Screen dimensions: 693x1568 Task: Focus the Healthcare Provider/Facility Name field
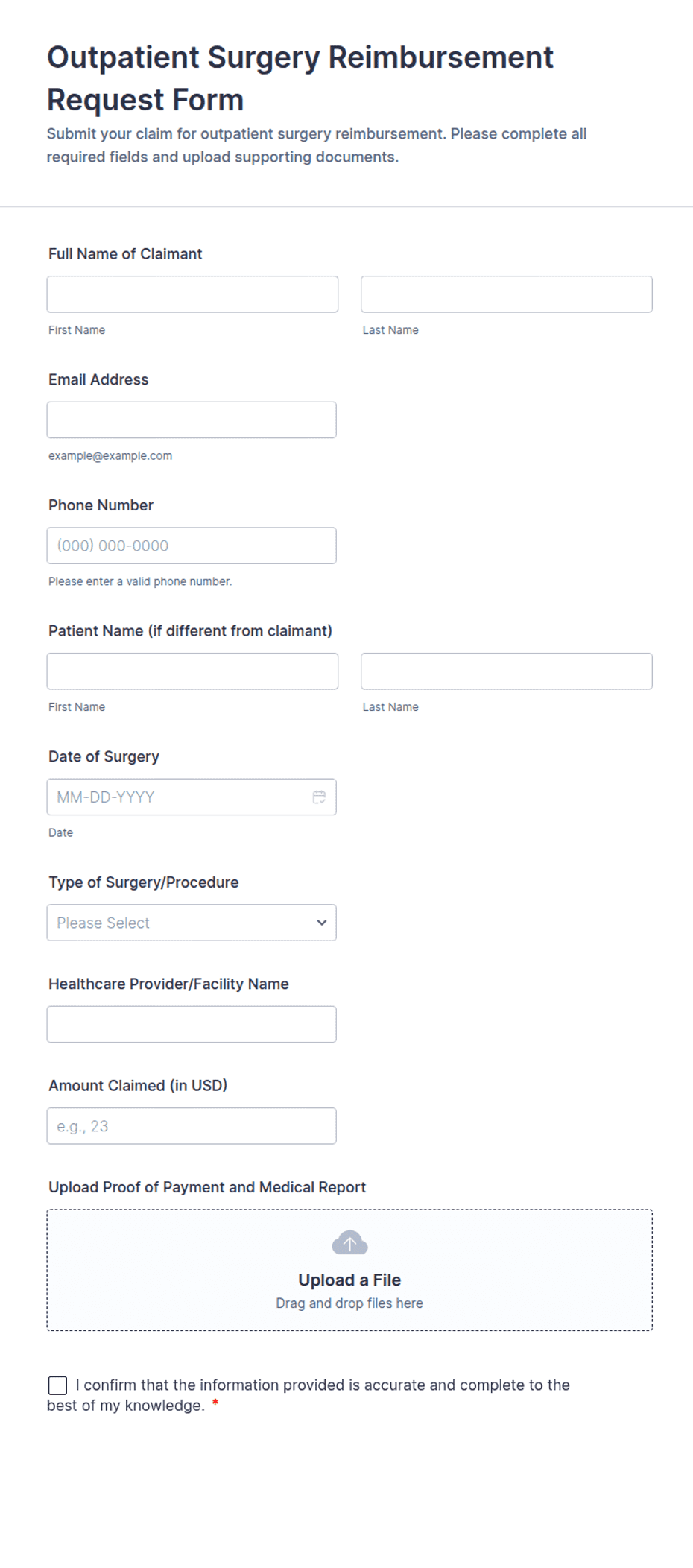click(x=192, y=1024)
